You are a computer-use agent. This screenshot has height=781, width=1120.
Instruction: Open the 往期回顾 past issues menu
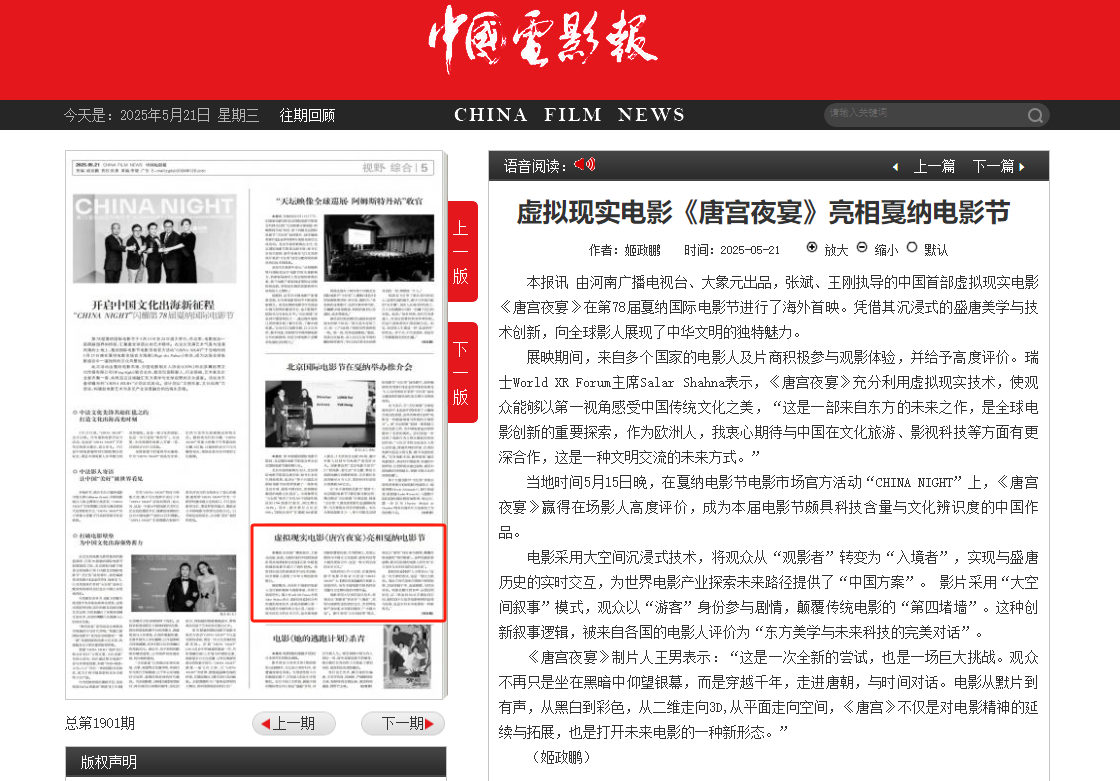click(x=307, y=115)
